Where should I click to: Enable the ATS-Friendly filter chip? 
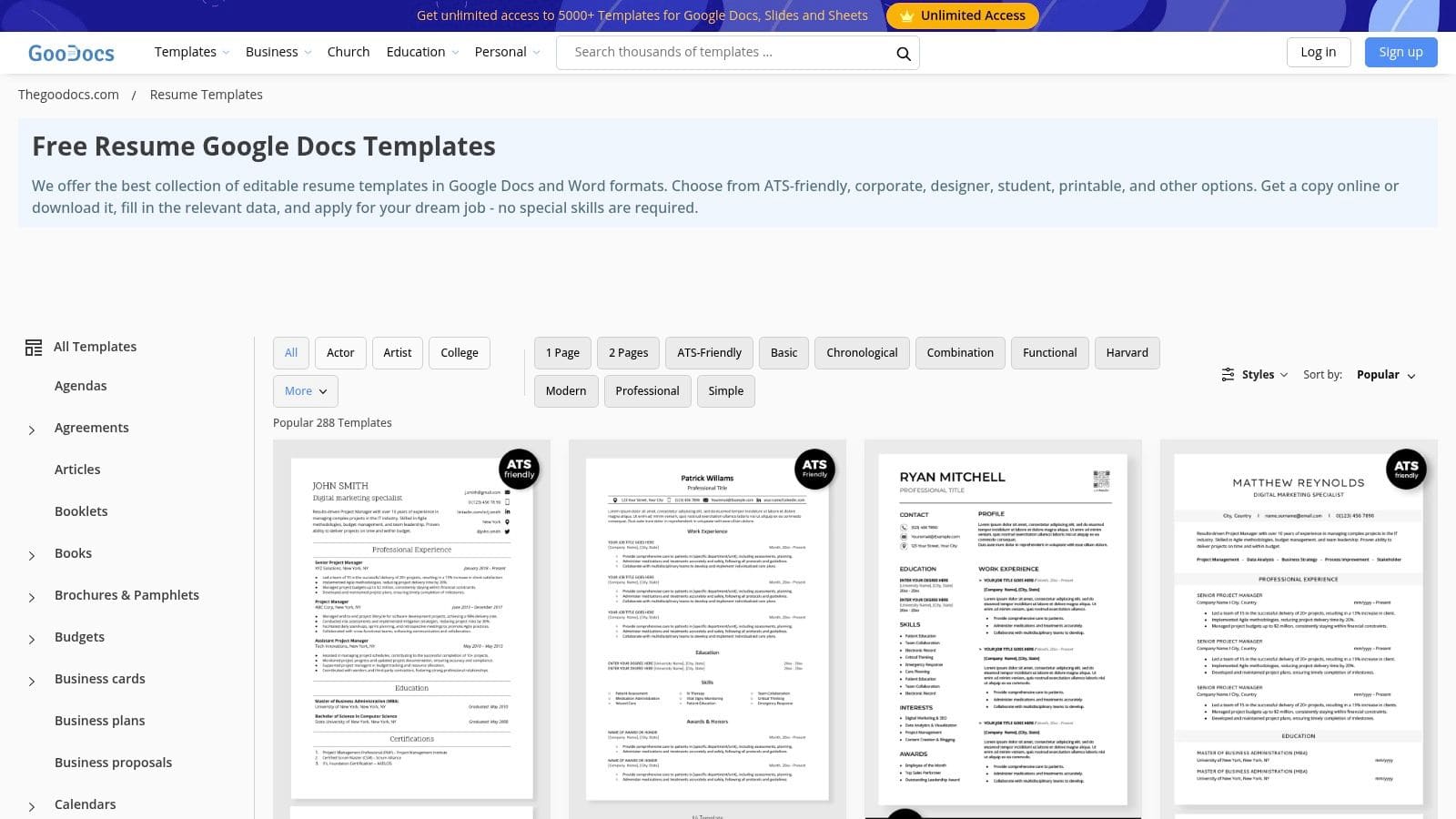(709, 352)
